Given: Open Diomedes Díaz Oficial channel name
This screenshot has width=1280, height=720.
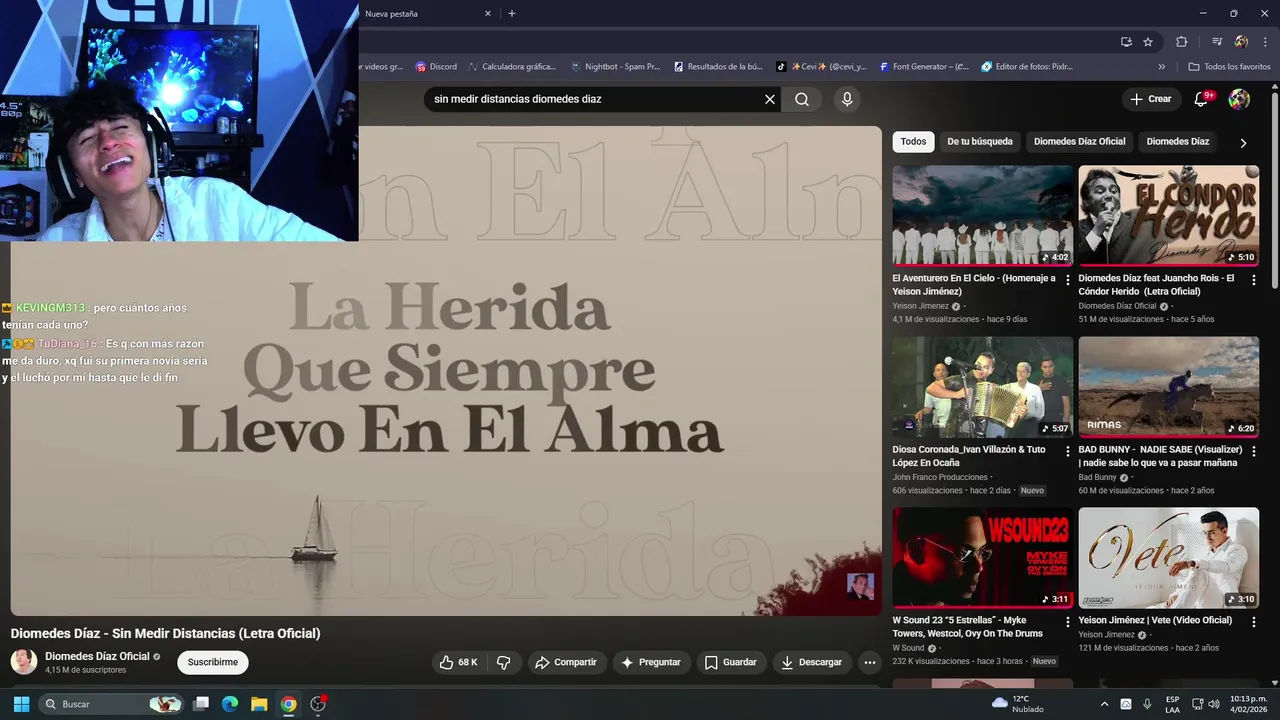Looking at the screenshot, I should [97, 656].
